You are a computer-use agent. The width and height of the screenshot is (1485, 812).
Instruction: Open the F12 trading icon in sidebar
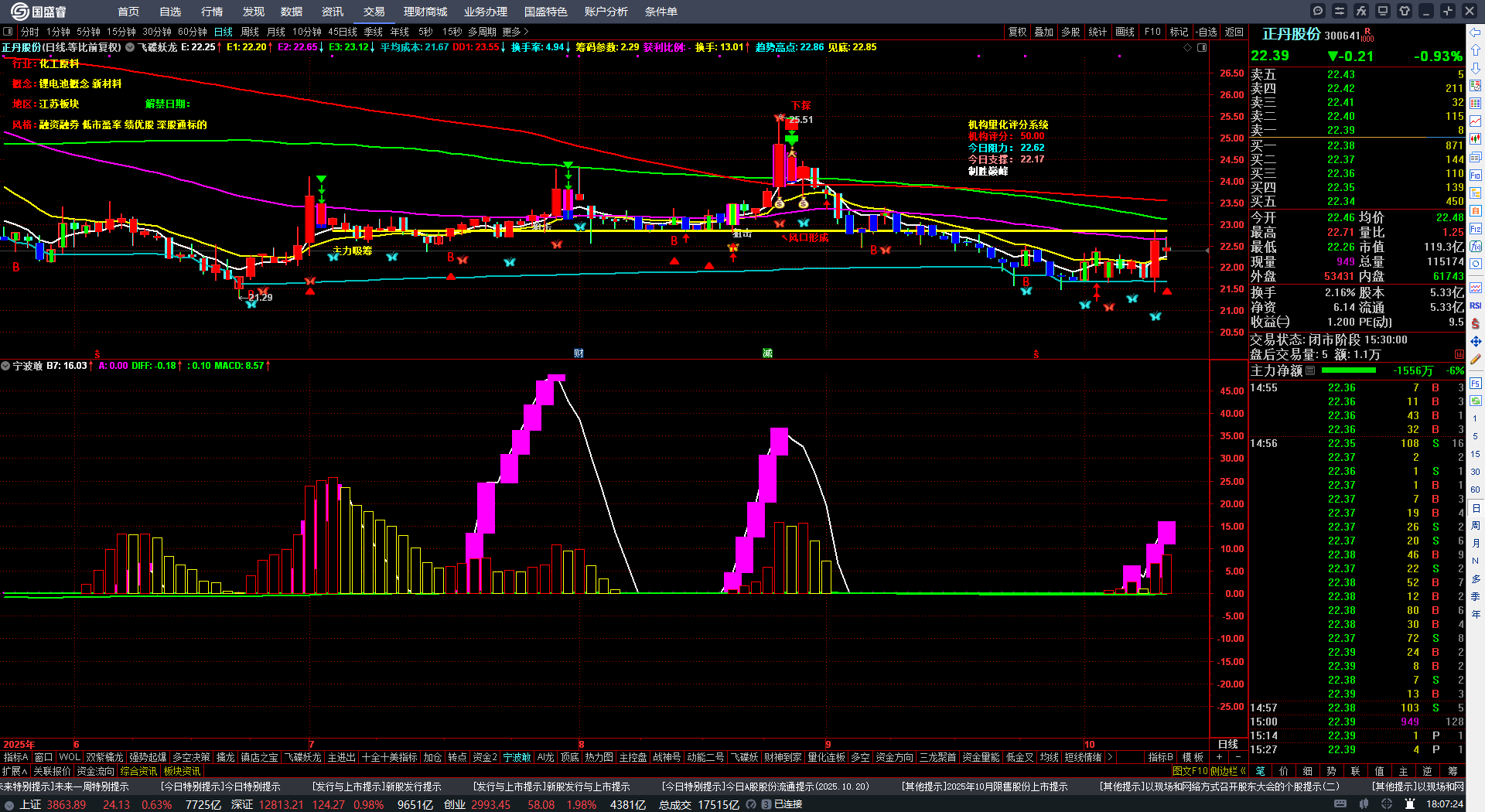pos(1476,229)
